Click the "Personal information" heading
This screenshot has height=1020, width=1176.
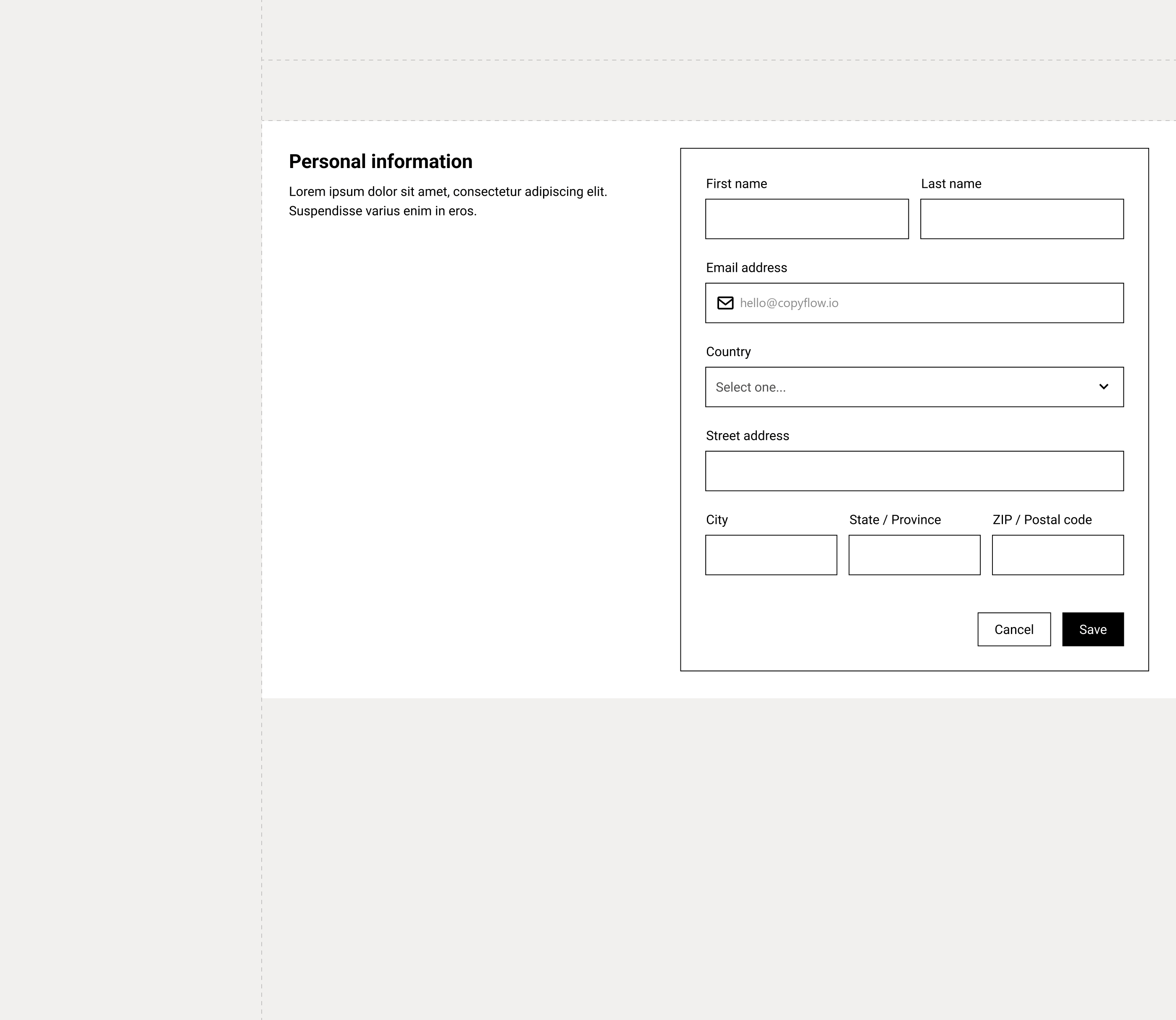[381, 162]
